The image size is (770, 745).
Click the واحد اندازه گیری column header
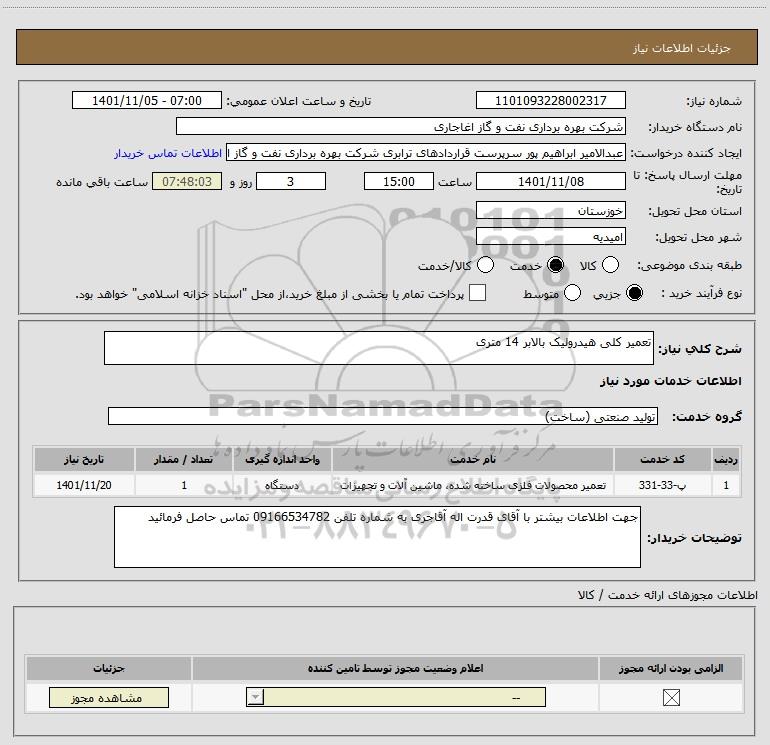coord(282,459)
